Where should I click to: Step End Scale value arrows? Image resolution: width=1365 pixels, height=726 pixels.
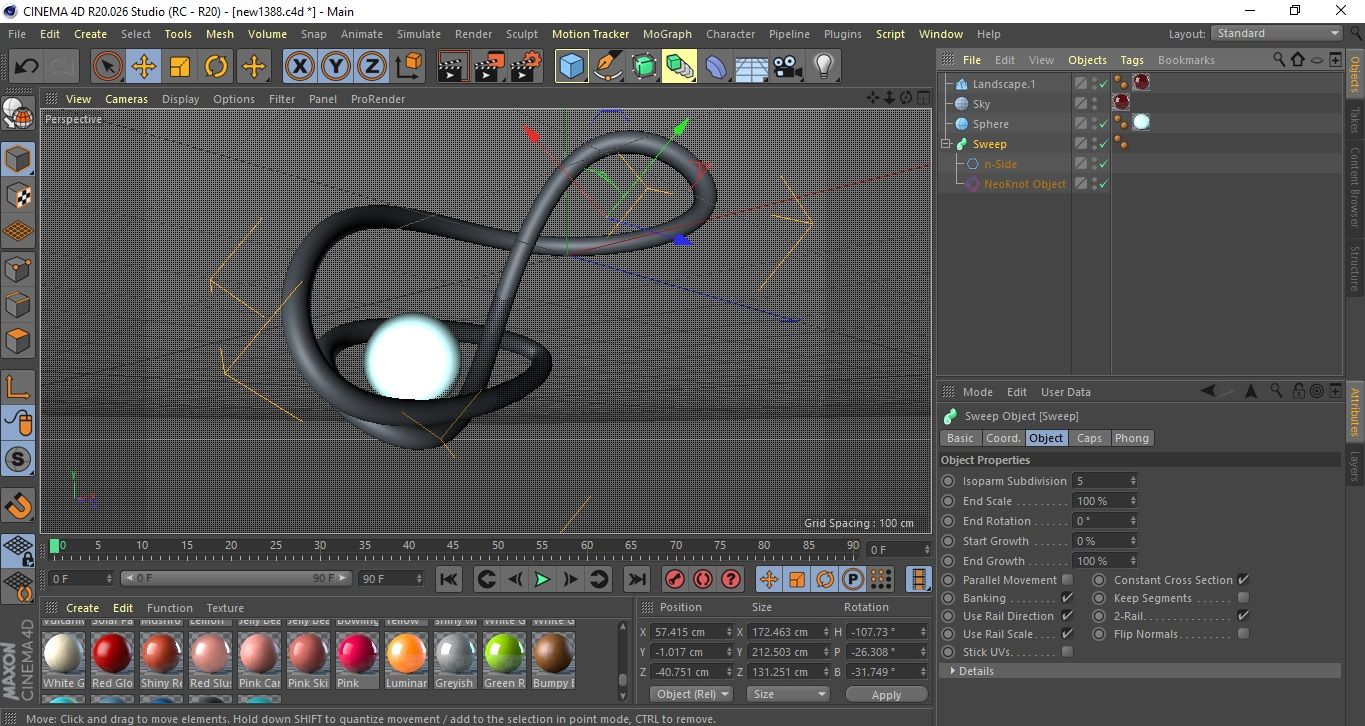[x=1132, y=501]
